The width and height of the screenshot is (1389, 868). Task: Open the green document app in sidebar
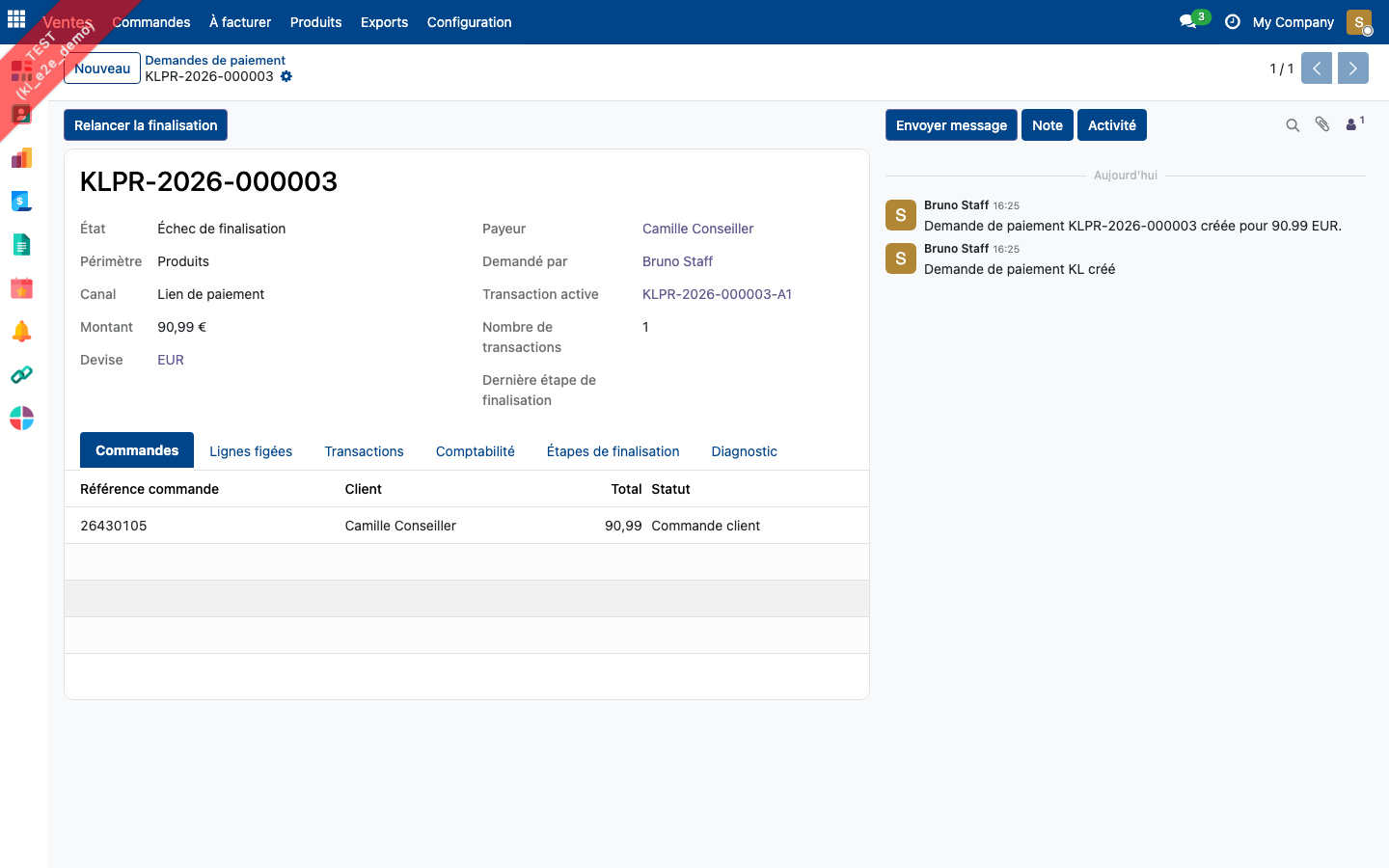(x=21, y=245)
